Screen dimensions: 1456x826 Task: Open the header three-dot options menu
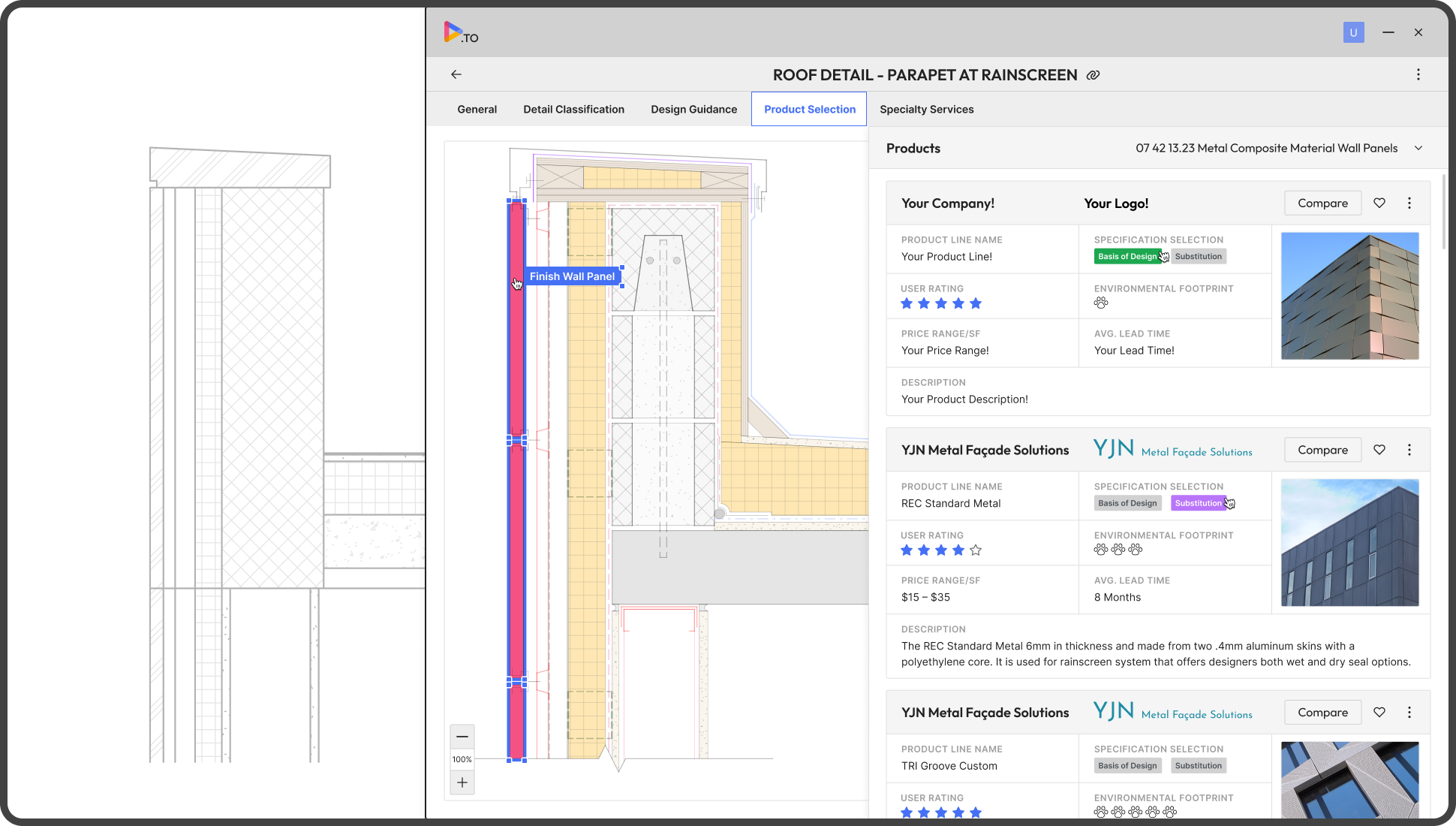point(1418,74)
